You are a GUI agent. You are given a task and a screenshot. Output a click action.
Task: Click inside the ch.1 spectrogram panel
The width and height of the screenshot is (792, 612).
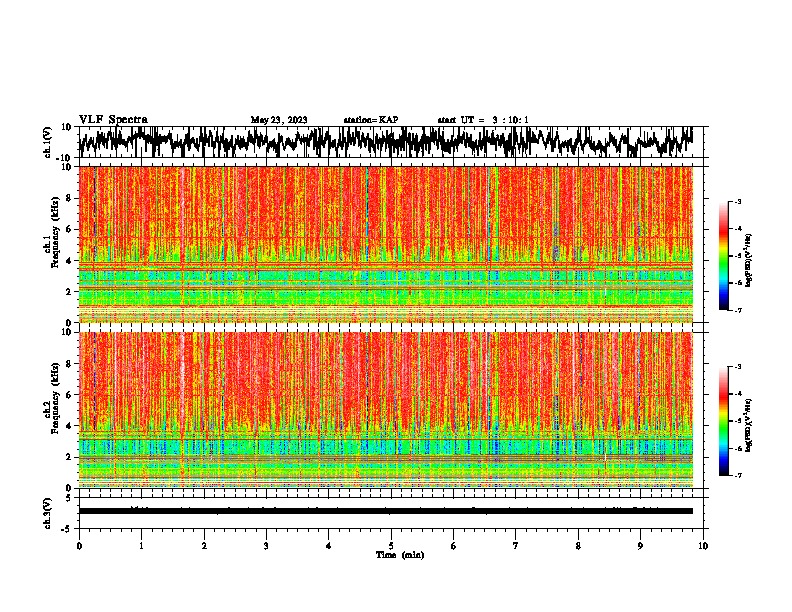(386, 244)
